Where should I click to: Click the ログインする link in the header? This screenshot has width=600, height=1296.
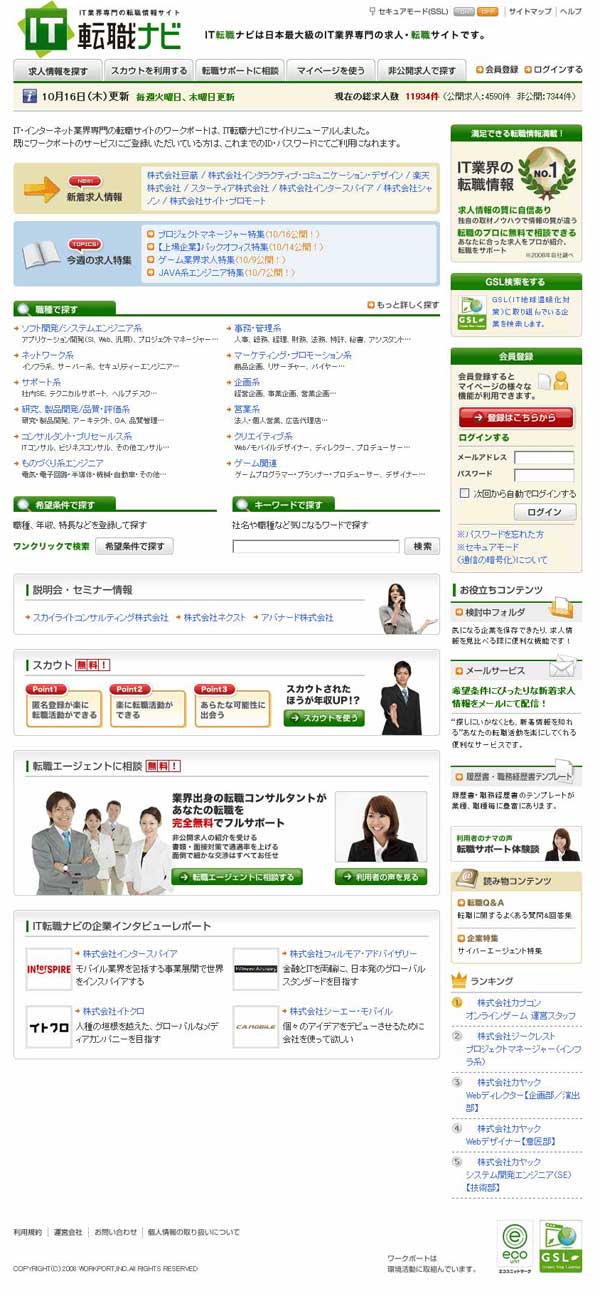553,70
